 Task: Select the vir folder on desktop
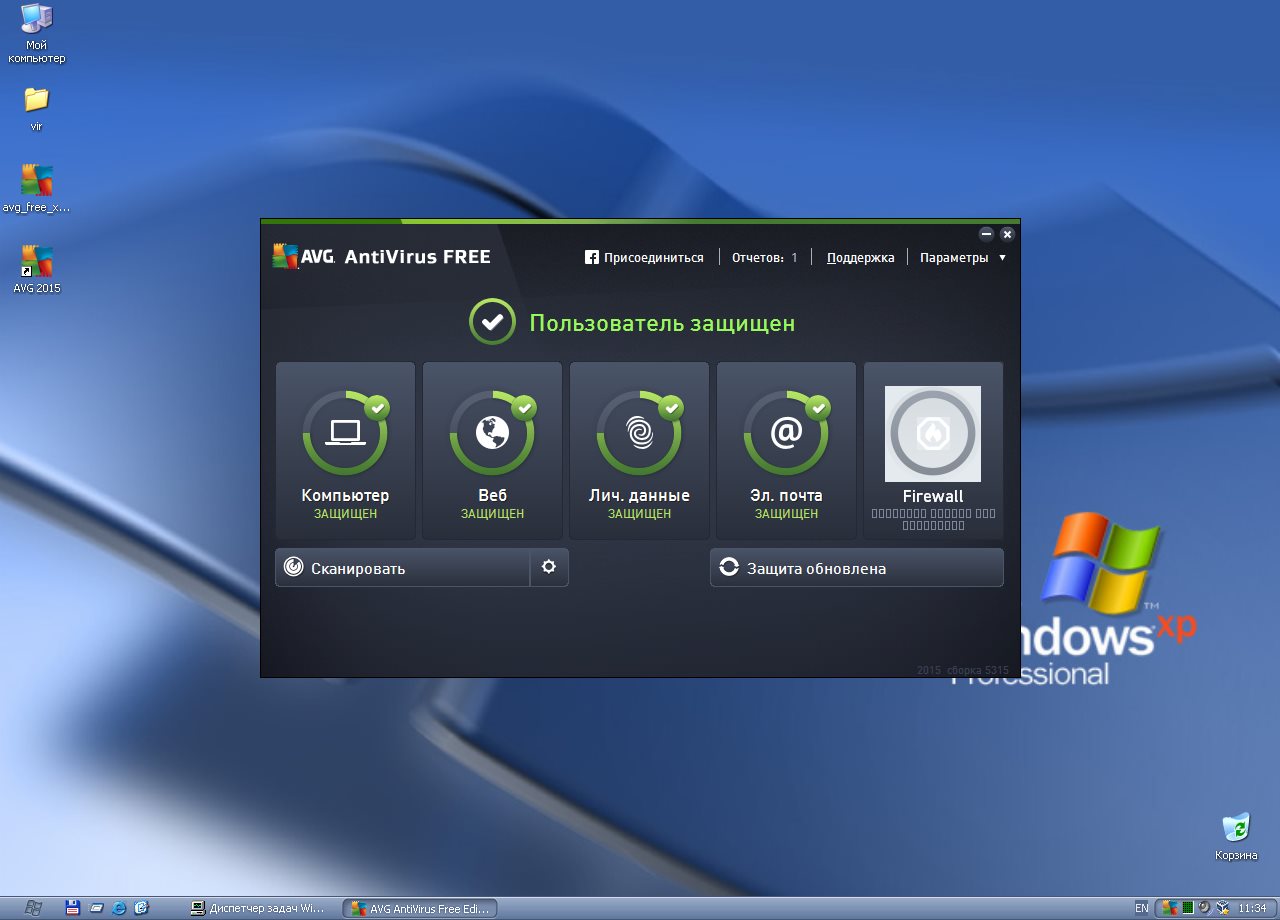[36, 108]
